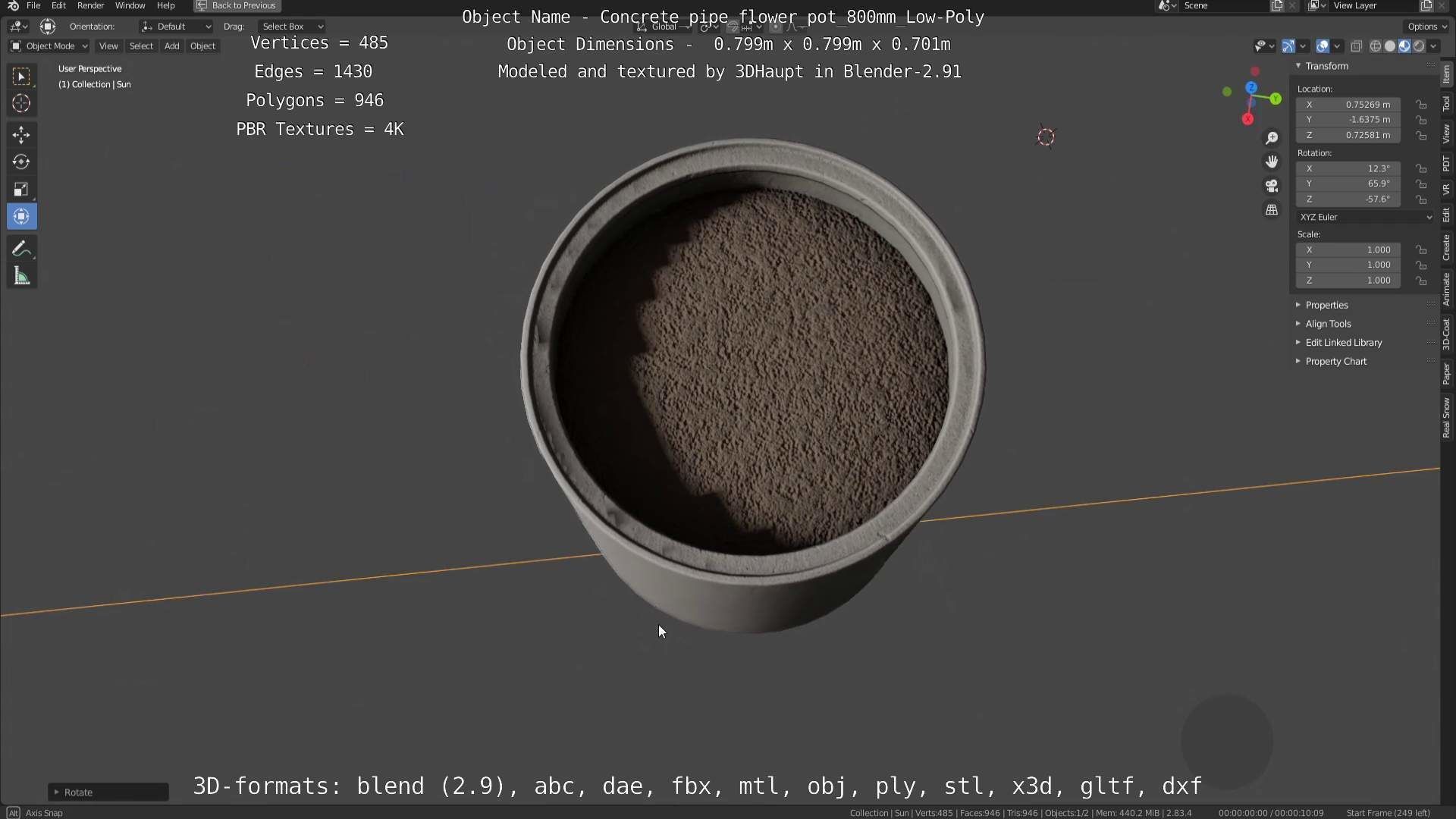
Task: Toggle lock for Scale X
Action: (1421, 249)
